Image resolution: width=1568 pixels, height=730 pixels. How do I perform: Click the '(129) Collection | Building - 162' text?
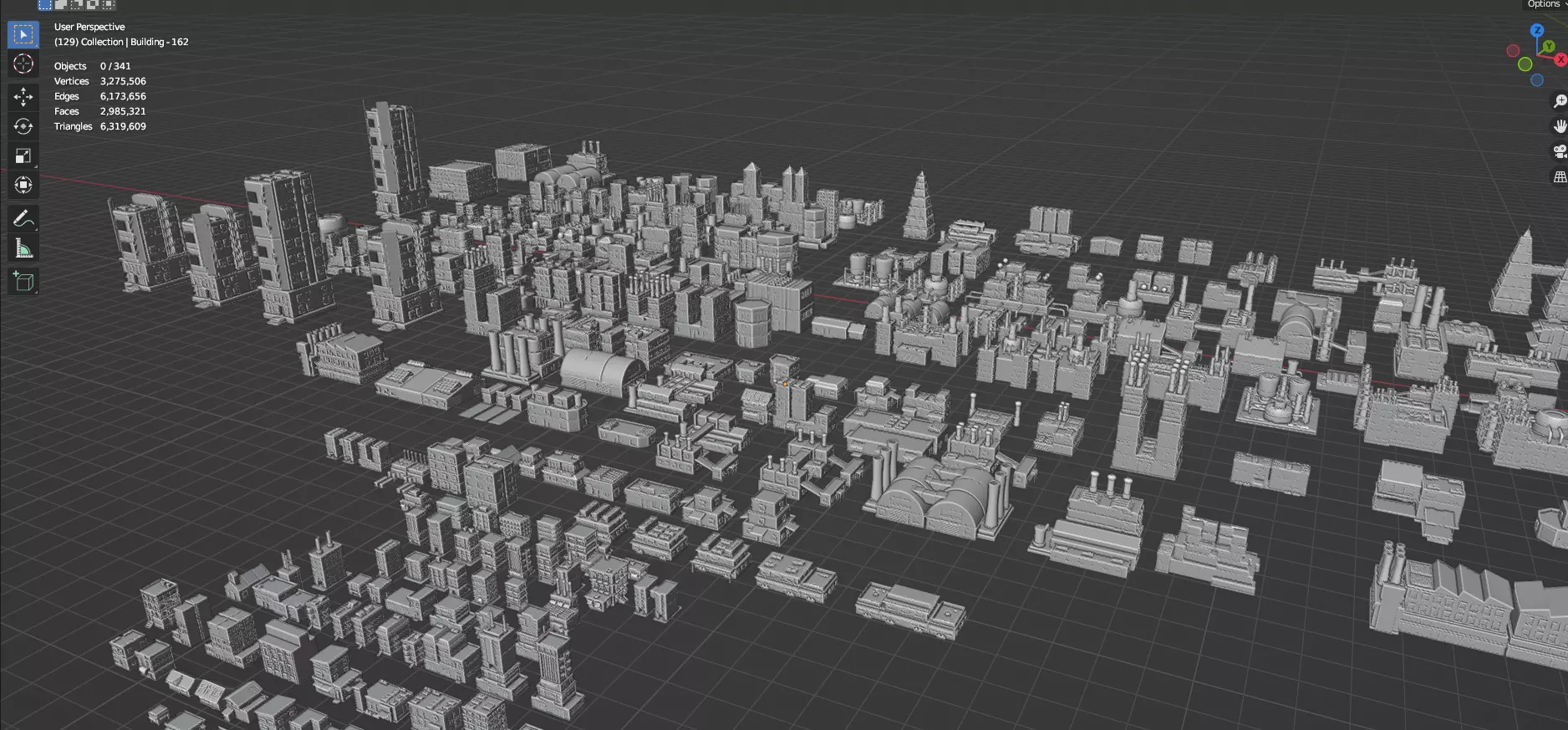[x=121, y=42]
